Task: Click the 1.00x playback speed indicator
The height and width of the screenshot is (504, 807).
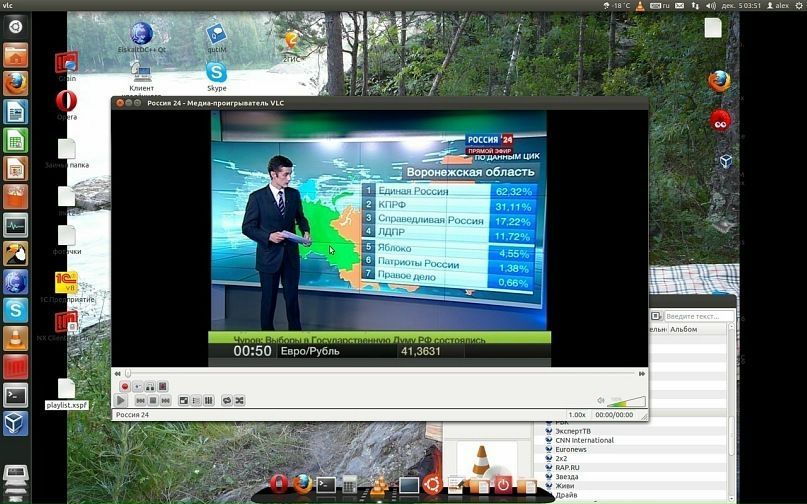Action: (577, 414)
